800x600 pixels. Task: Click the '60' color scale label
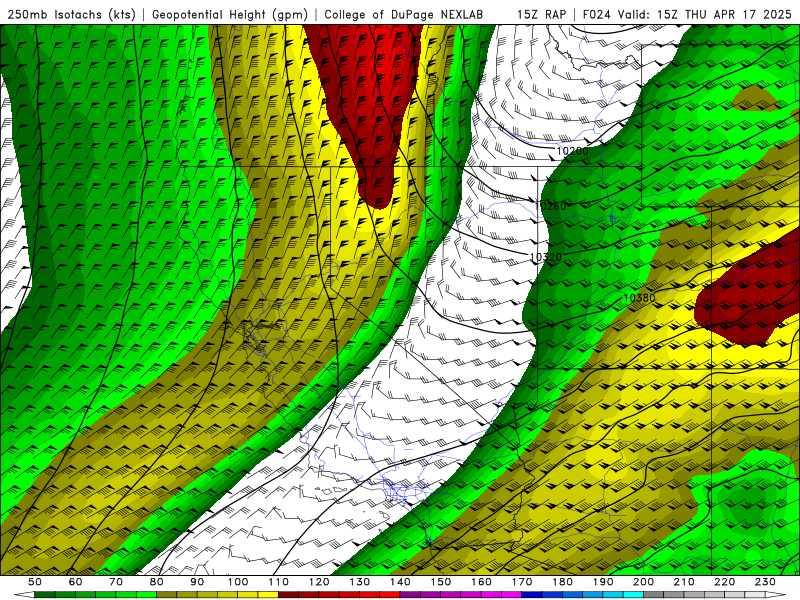point(75,582)
